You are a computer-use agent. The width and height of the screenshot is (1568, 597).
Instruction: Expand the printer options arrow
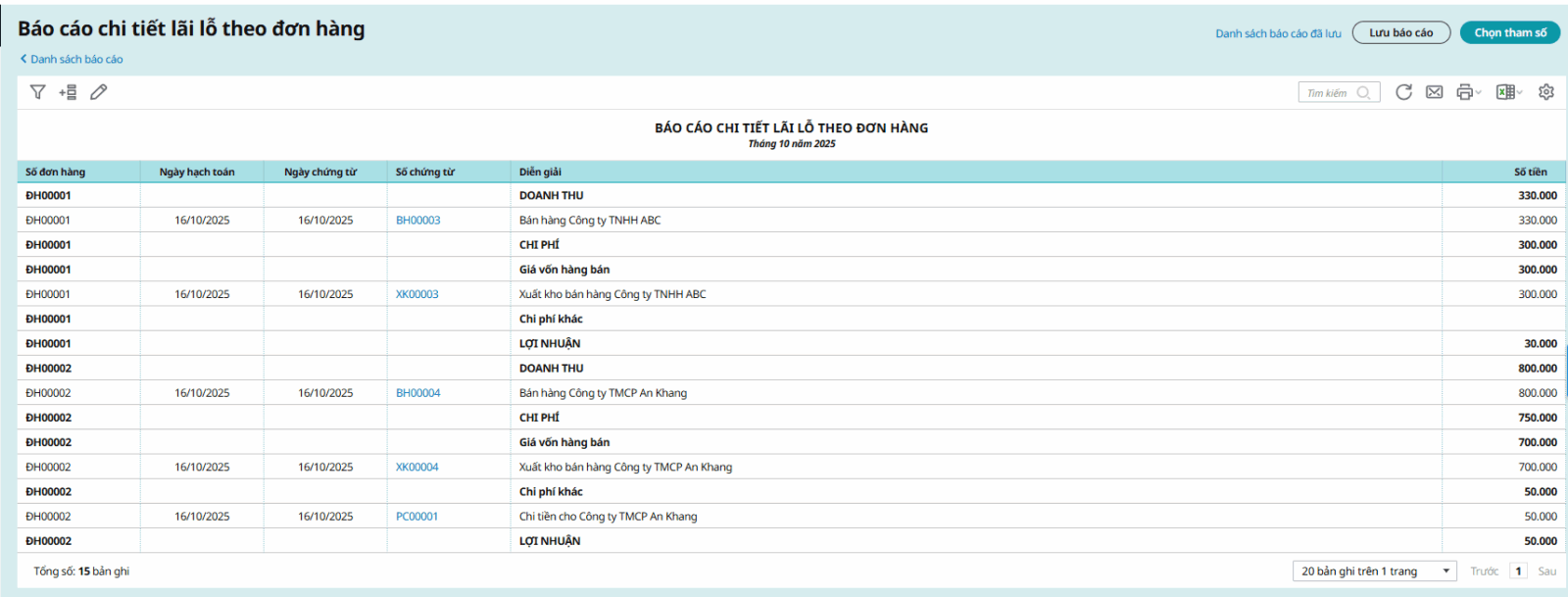tap(1478, 93)
